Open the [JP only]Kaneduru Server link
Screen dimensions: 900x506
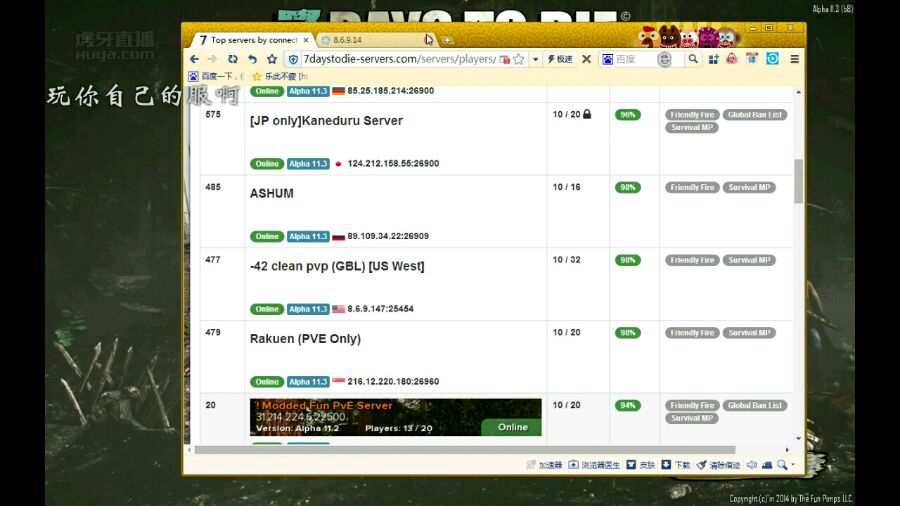tap(326, 121)
